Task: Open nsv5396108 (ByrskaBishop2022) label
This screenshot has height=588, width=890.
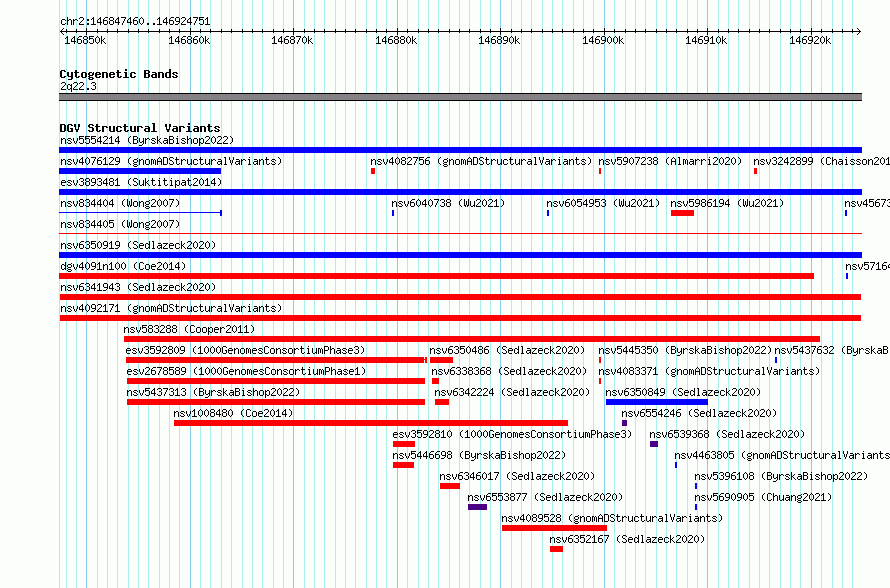Action: click(x=781, y=476)
